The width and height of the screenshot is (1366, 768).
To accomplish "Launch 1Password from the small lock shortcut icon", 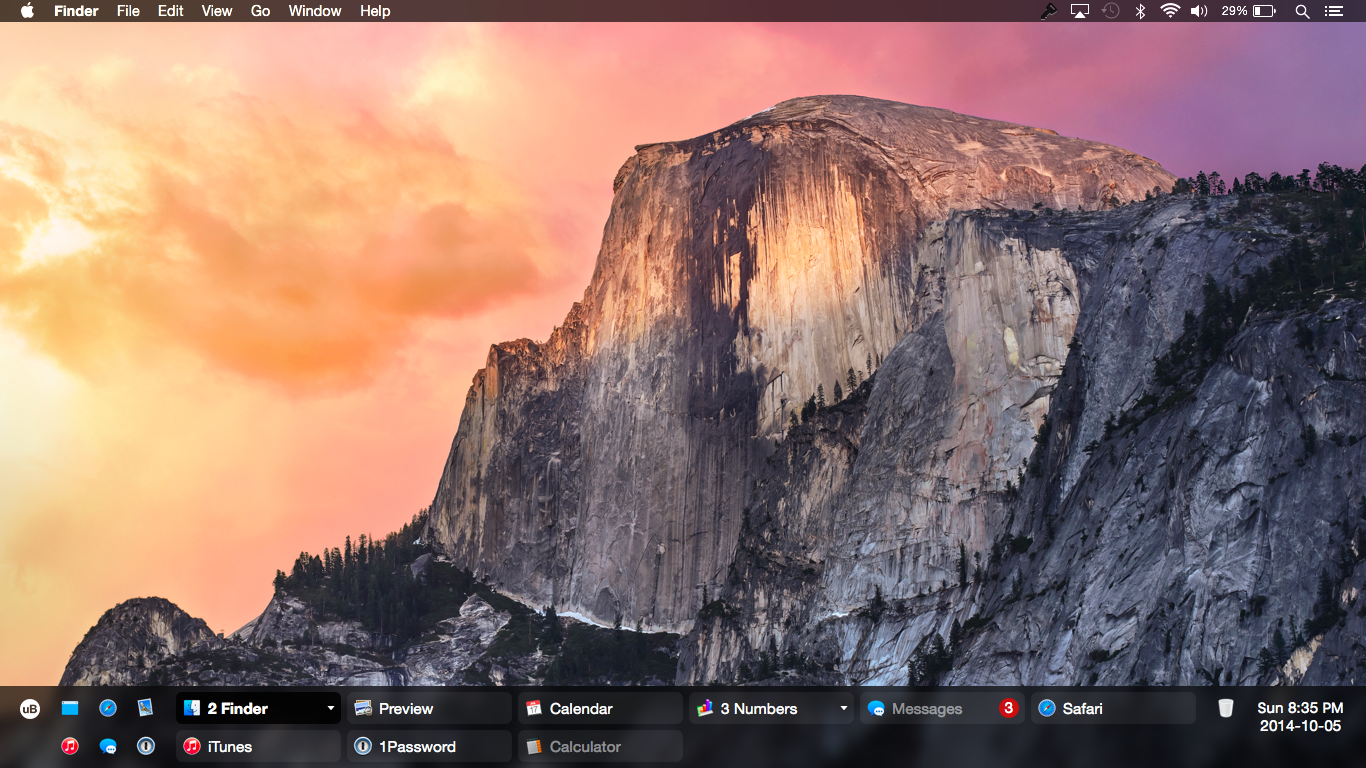I will [x=146, y=746].
